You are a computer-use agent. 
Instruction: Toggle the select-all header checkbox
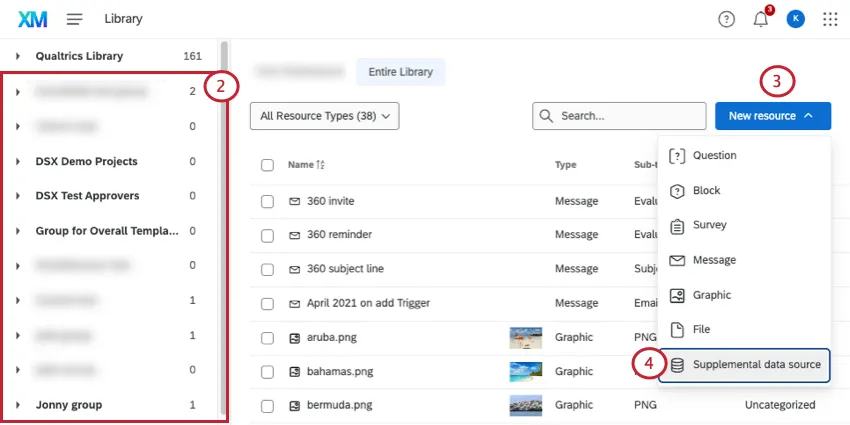pyautogui.click(x=267, y=165)
